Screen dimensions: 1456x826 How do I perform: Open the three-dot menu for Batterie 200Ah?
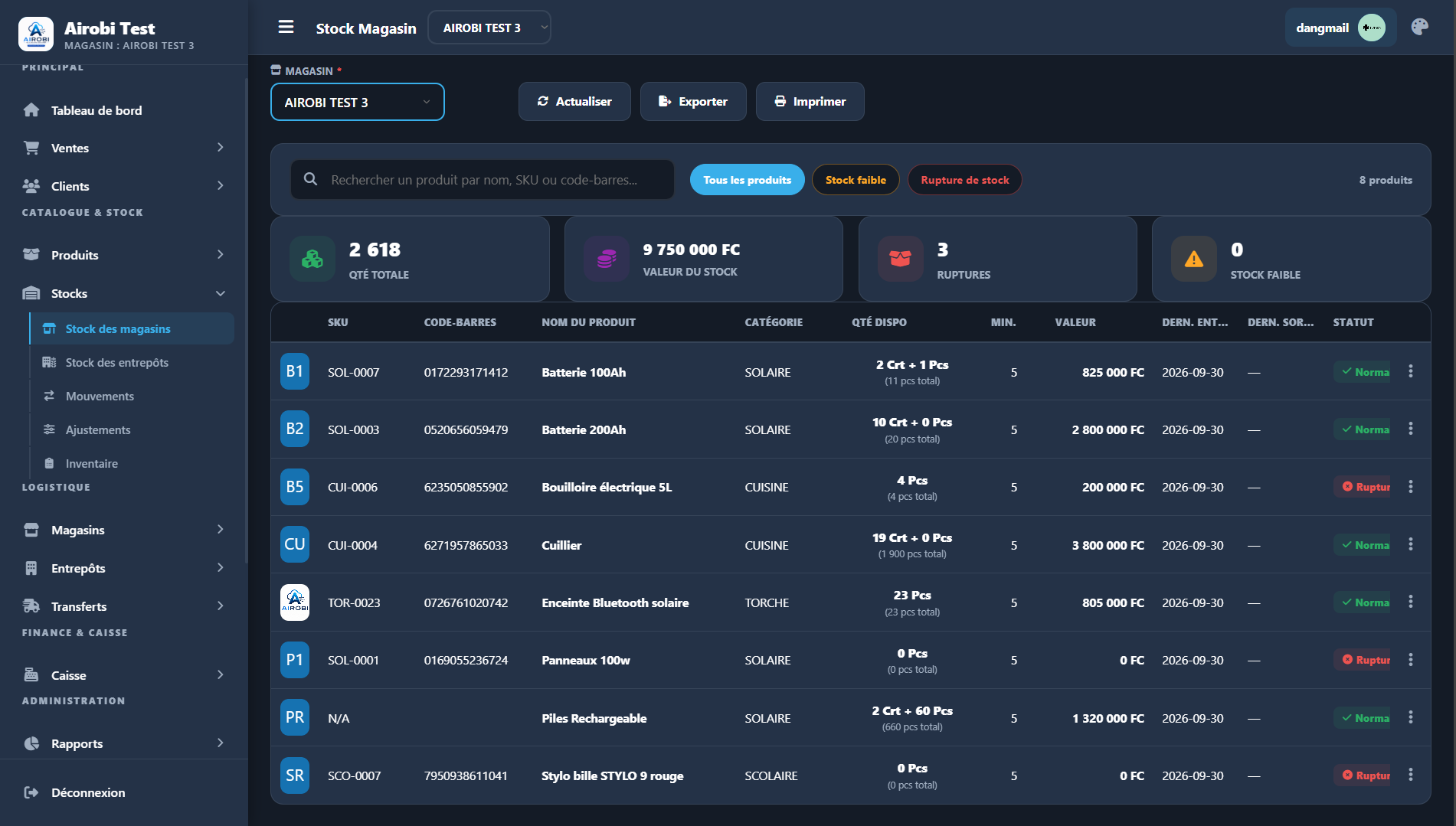1410,429
